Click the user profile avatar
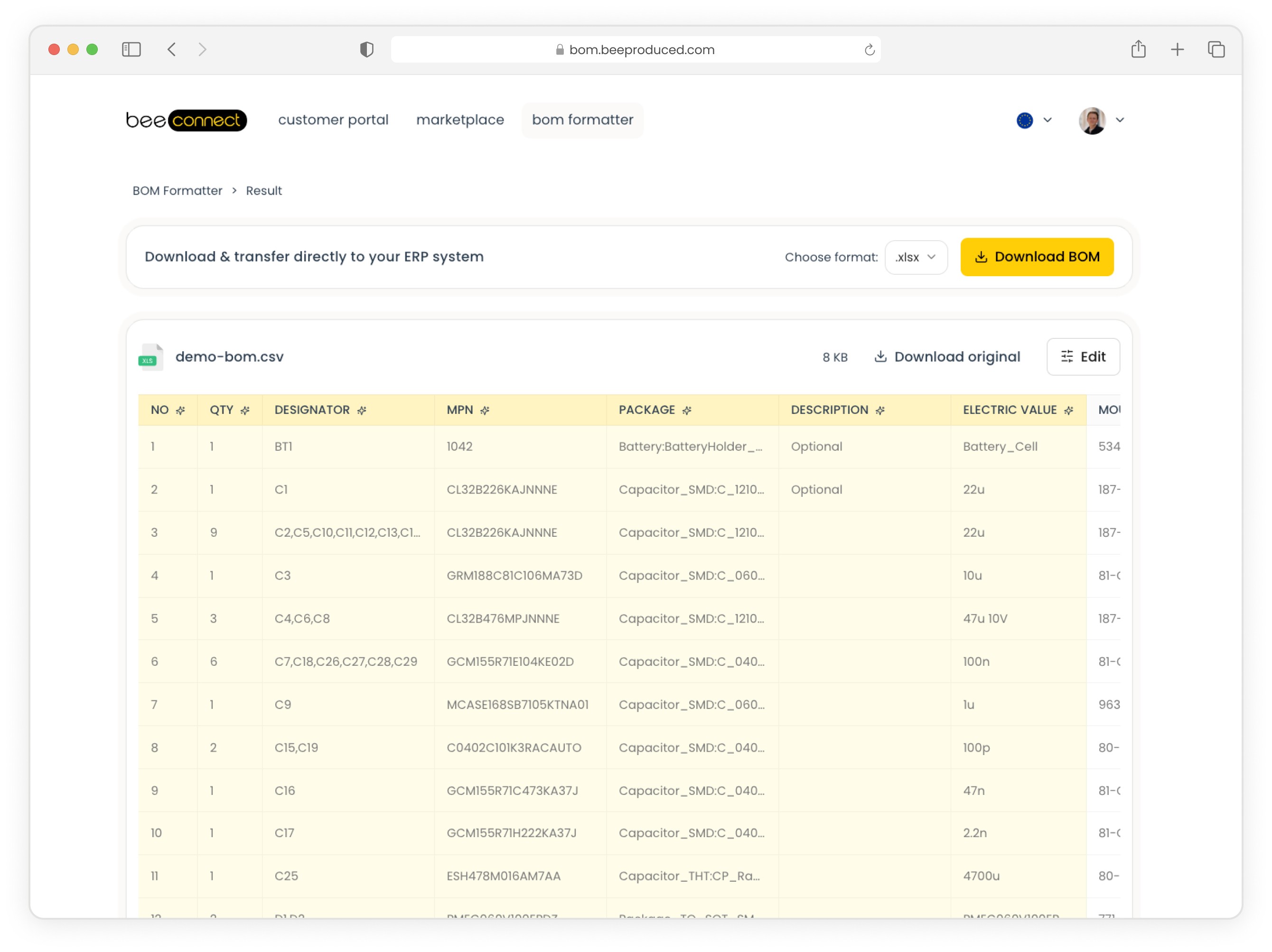The image size is (1272, 952). point(1092,120)
